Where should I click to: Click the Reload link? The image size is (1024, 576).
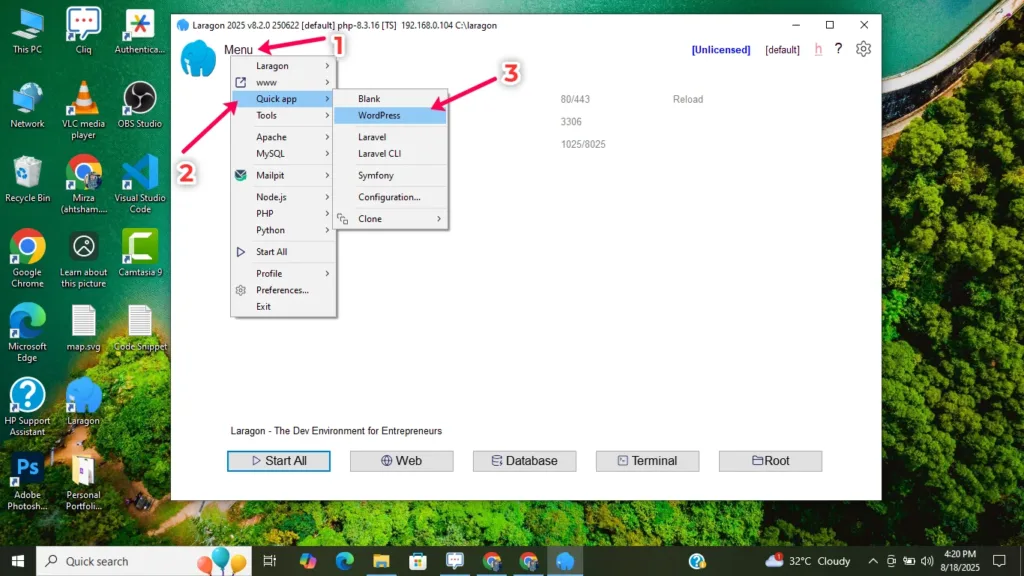(688, 100)
